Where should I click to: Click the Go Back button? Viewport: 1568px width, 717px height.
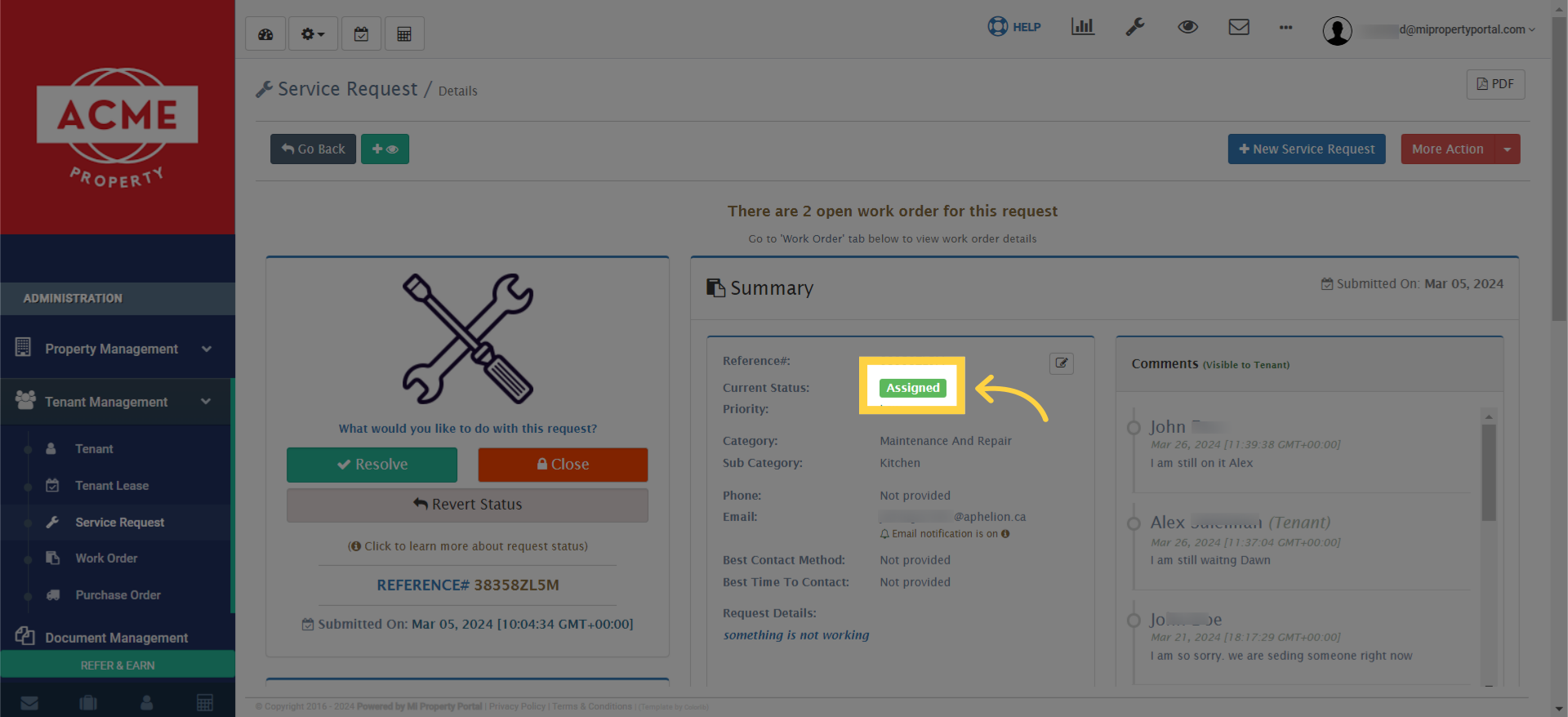pos(314,149)
